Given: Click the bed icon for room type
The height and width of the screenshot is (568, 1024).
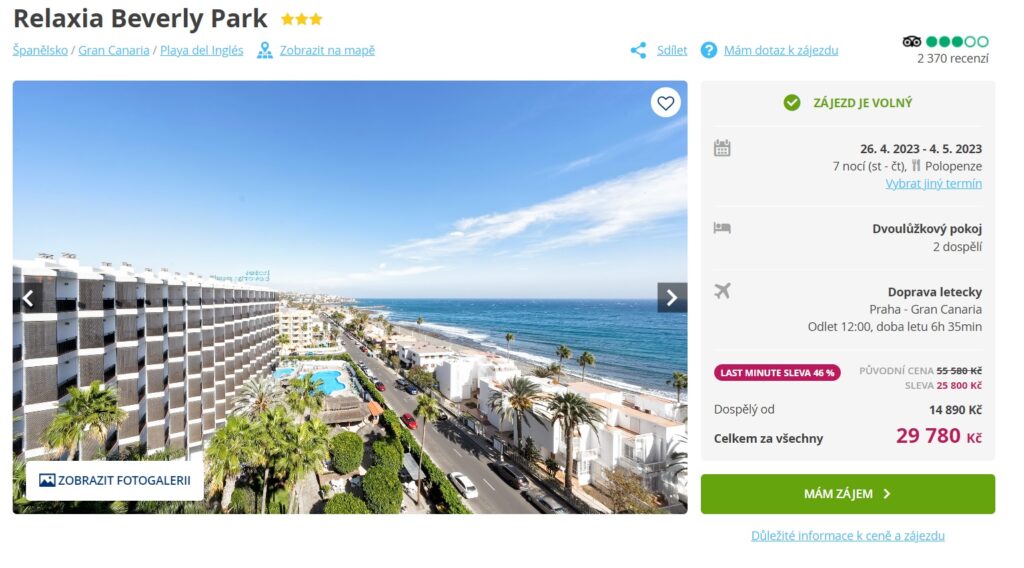Looking at the screenshot, I should pyautogui.click(x=722, y=228).
